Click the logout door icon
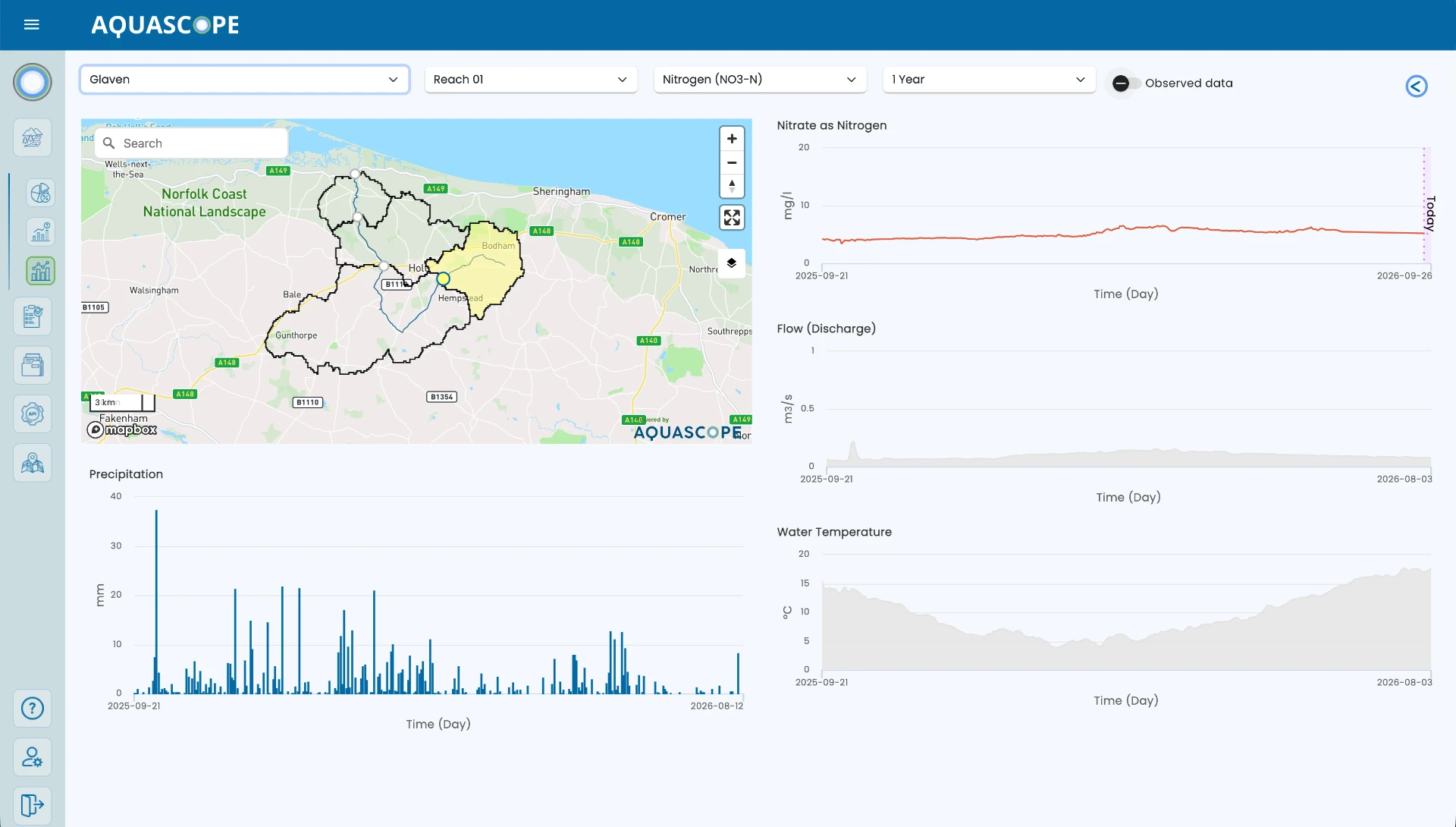This screenshot has height=827, width=1456. click(33, 805)
